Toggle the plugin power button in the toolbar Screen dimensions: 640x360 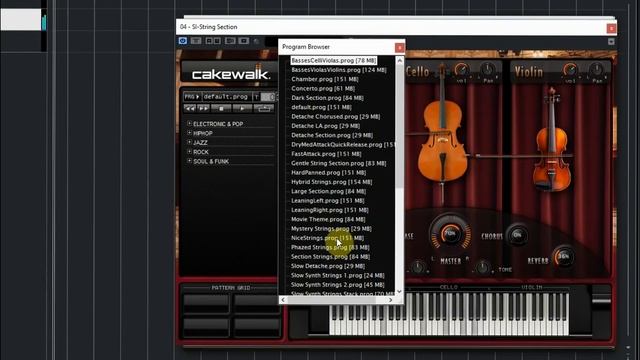182,41
